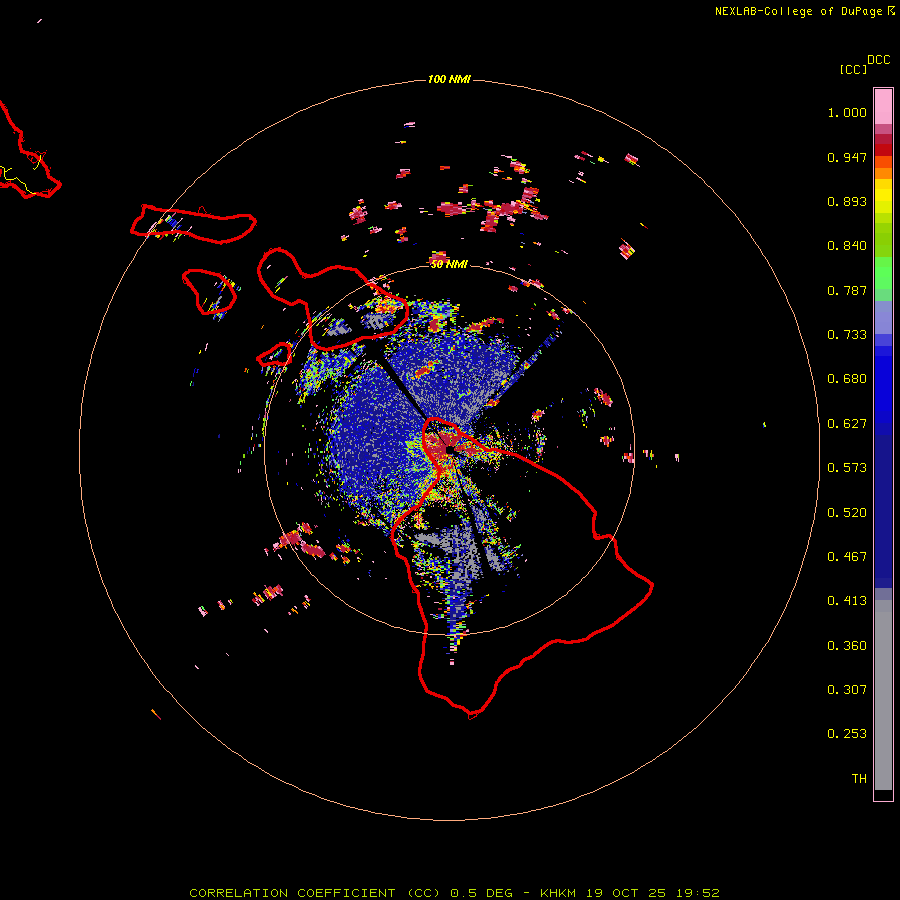Click the 0.573 scale value
The image size is (900, 900).
[x=847, y=468]
